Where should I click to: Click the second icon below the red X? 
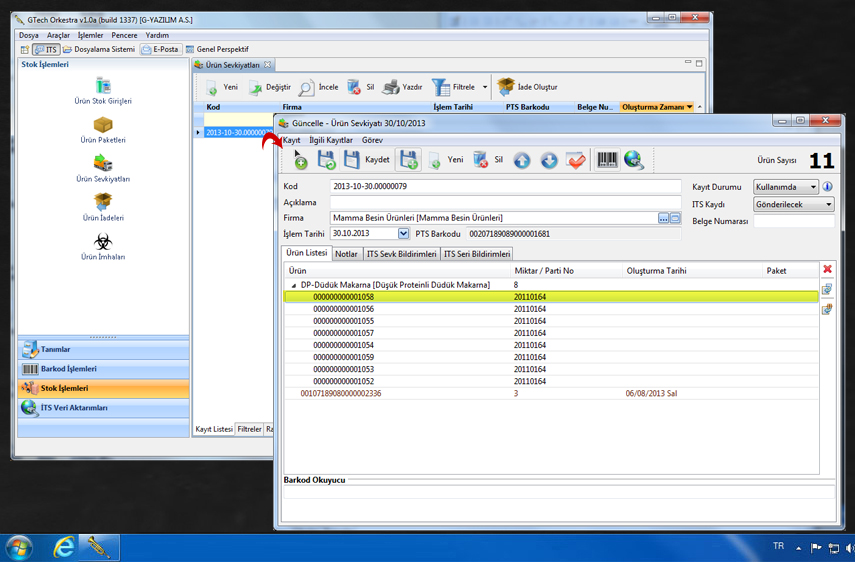tap(827, 310)
